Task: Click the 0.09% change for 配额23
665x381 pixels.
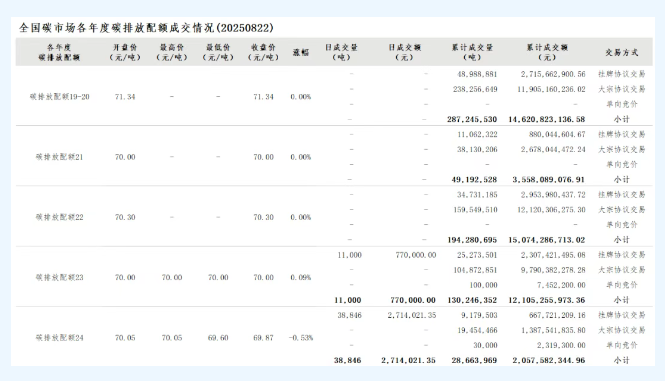Action: point(301,277)
